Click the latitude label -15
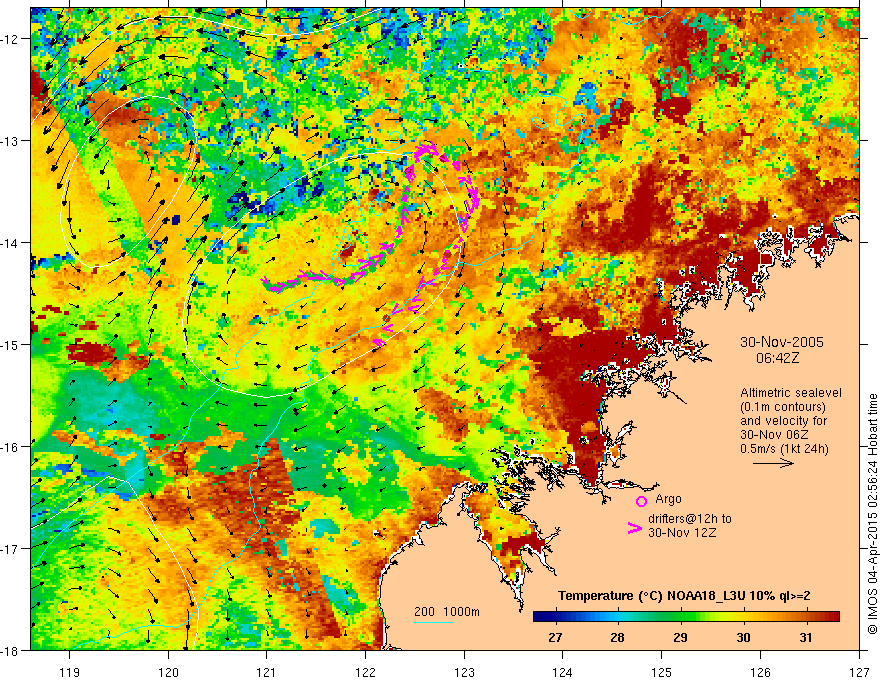The image size is (880, 680). (x=12, y=345)
